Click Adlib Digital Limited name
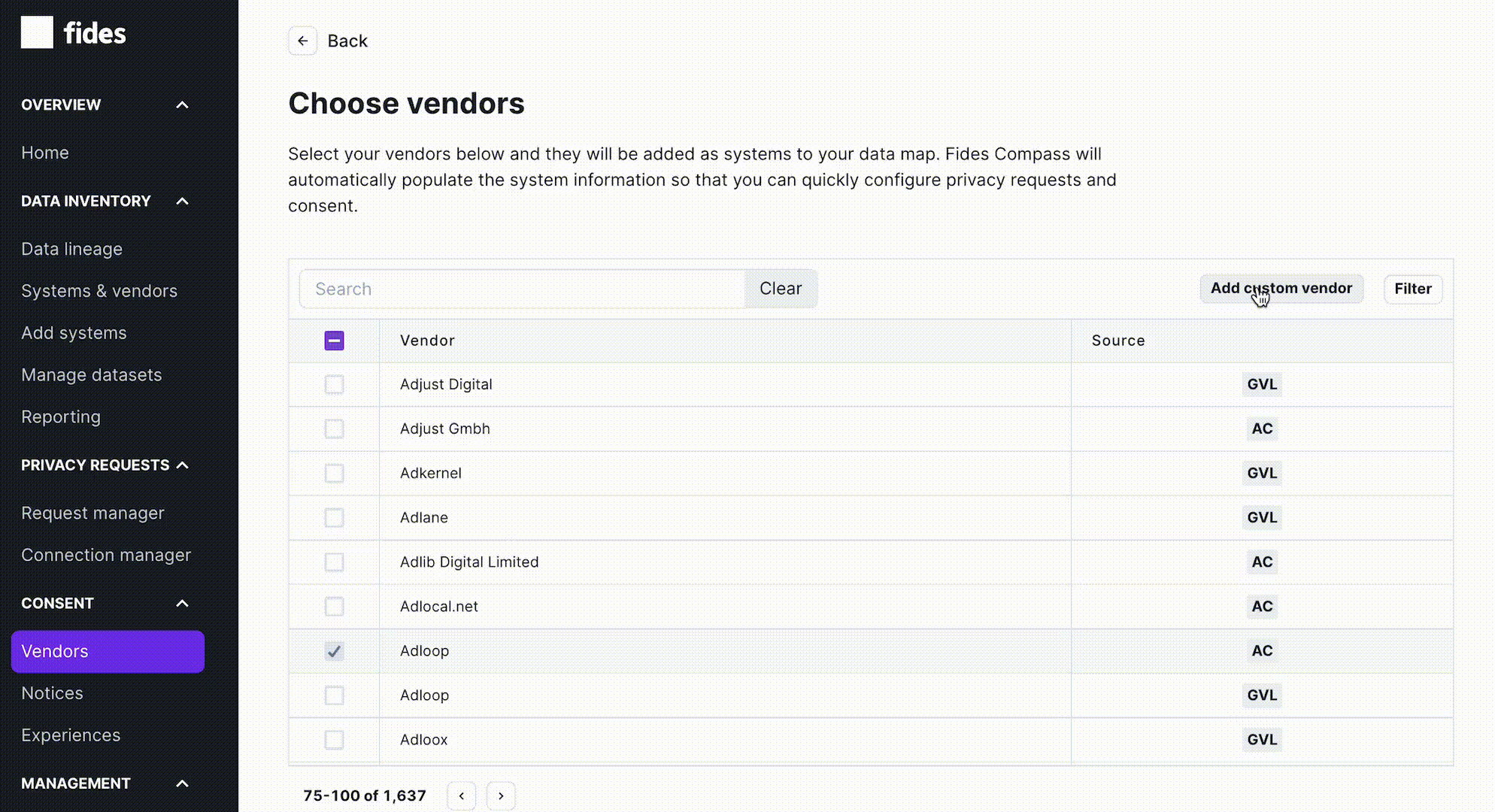The image size is (1495, 812). (469, 562)
